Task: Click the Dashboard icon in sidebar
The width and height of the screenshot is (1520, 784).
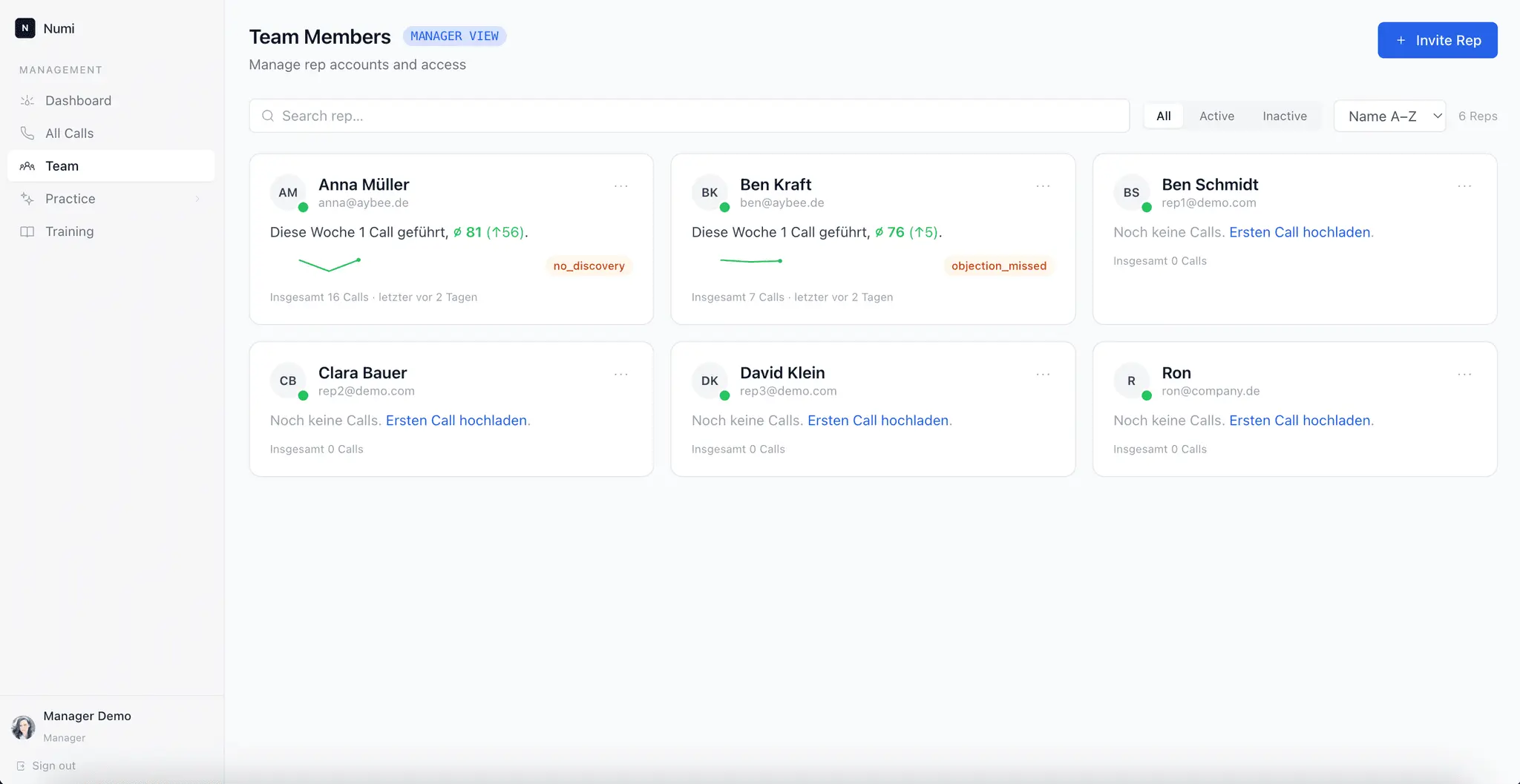Action: (x=27, y=101)
